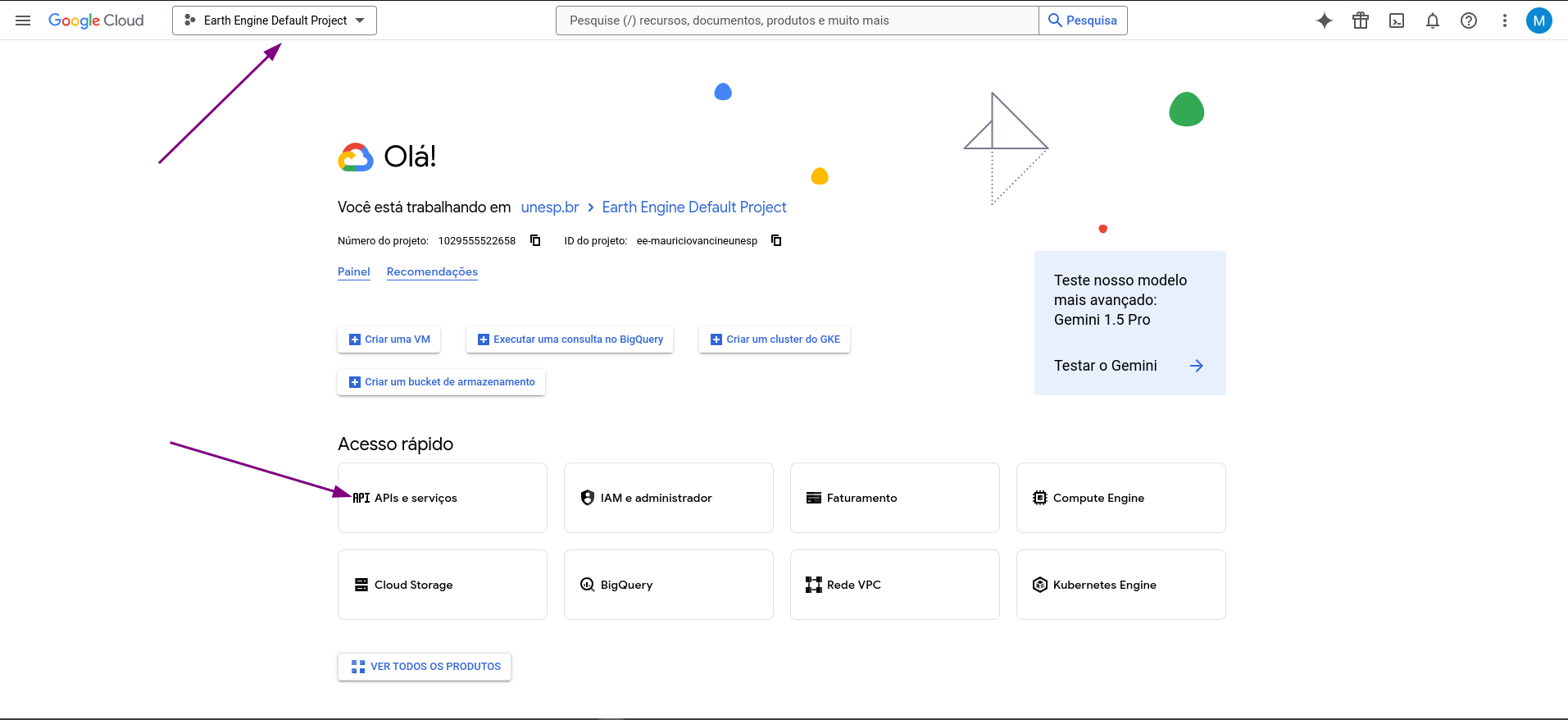Open the Compute Engine card
The height and width of the screenshot is (720, 1568).
tap(1121, 498)
